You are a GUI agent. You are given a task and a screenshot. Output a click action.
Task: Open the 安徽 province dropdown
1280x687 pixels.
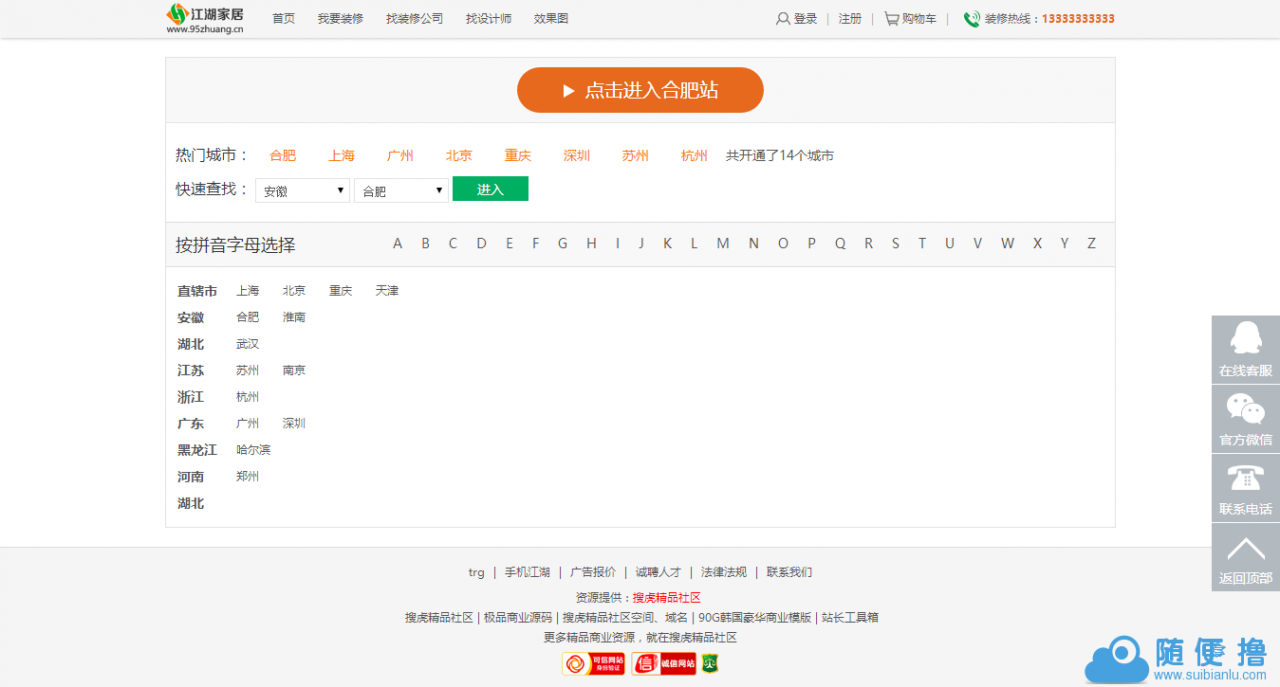(x=303, y=190)
